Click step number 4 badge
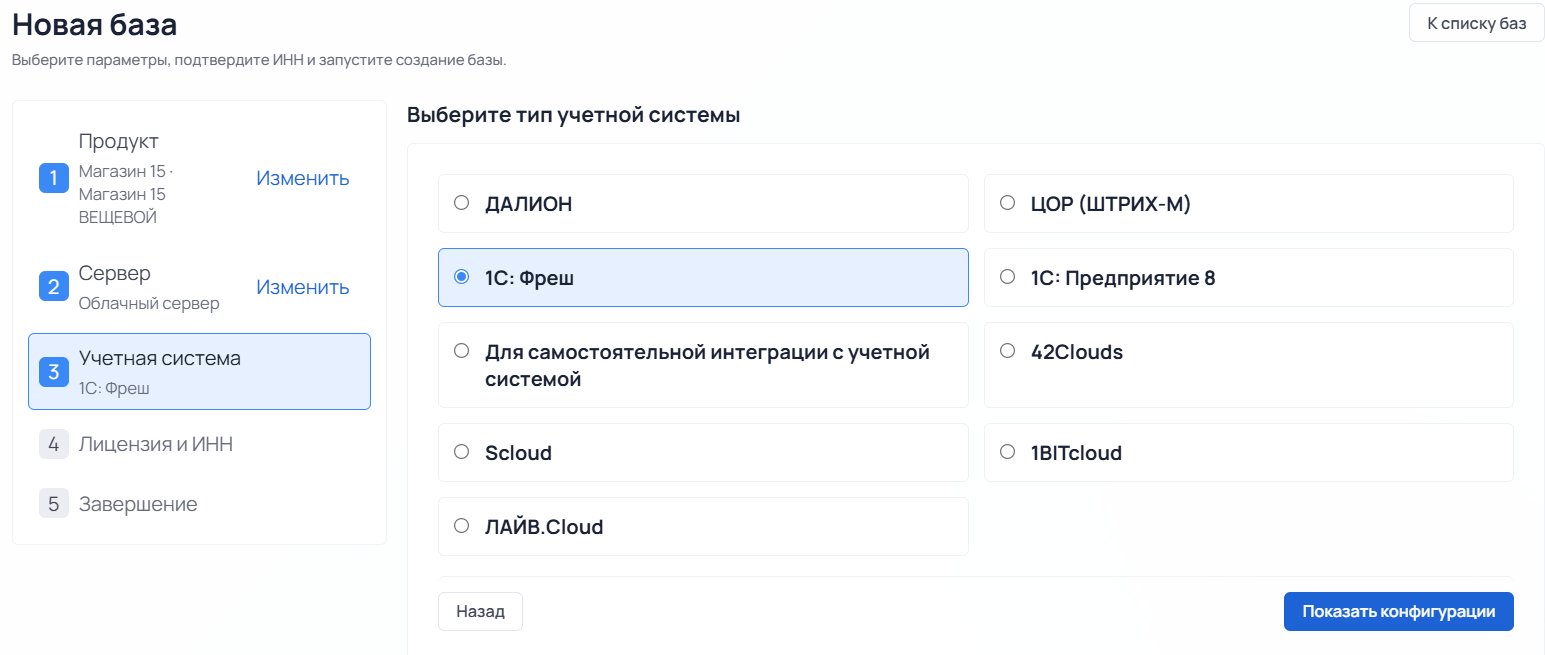The image size is (1545, 655). (x=54, y=444)
